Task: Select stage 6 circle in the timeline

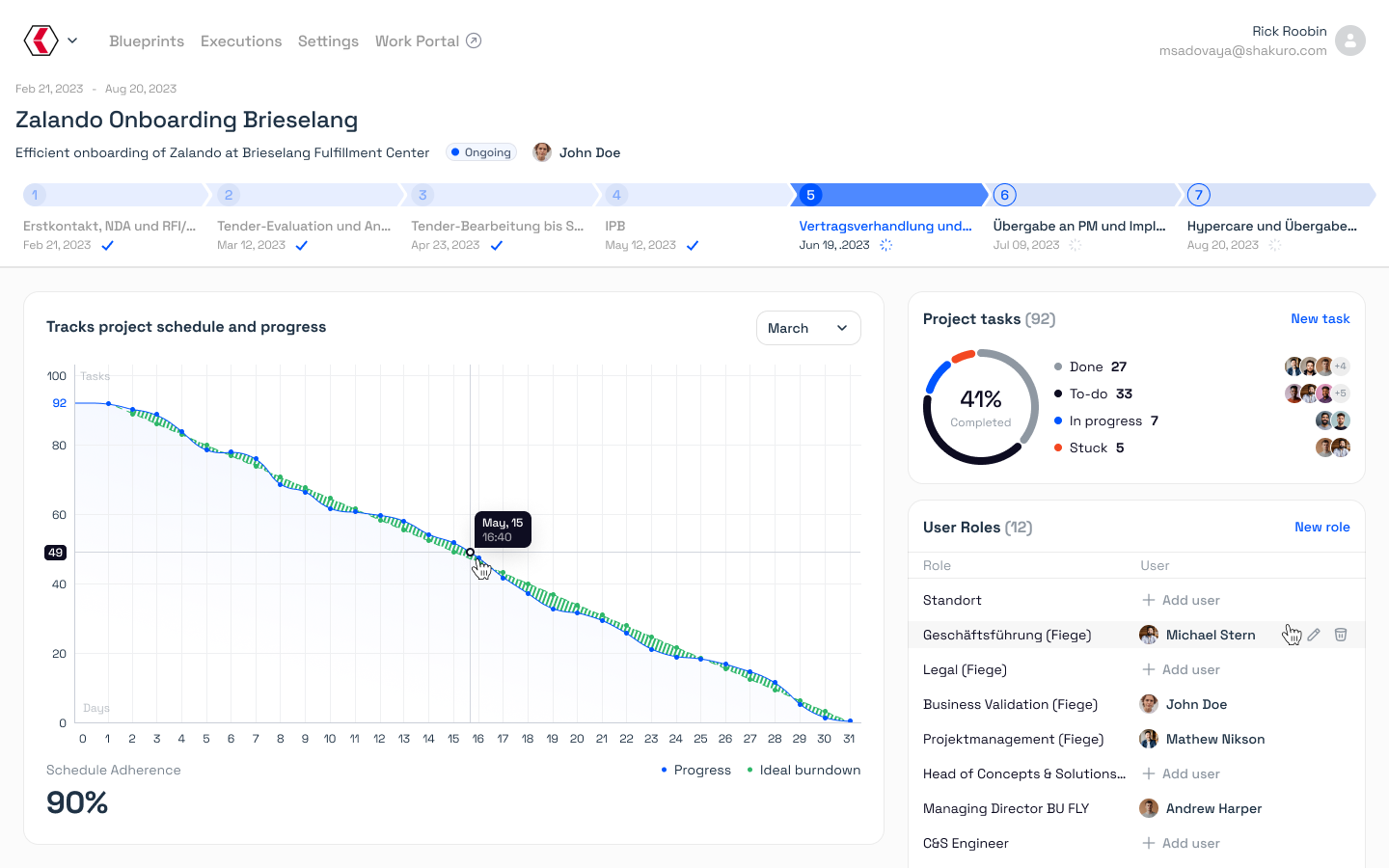Action: click(1004, 195)
